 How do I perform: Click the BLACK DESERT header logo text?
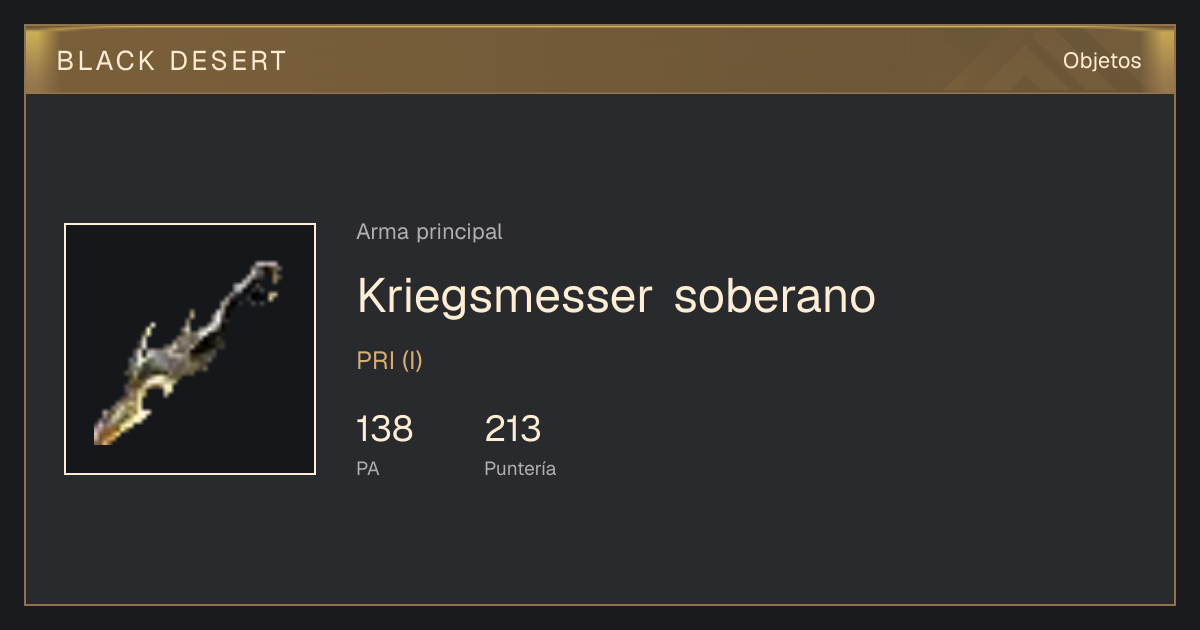point(172,61)
